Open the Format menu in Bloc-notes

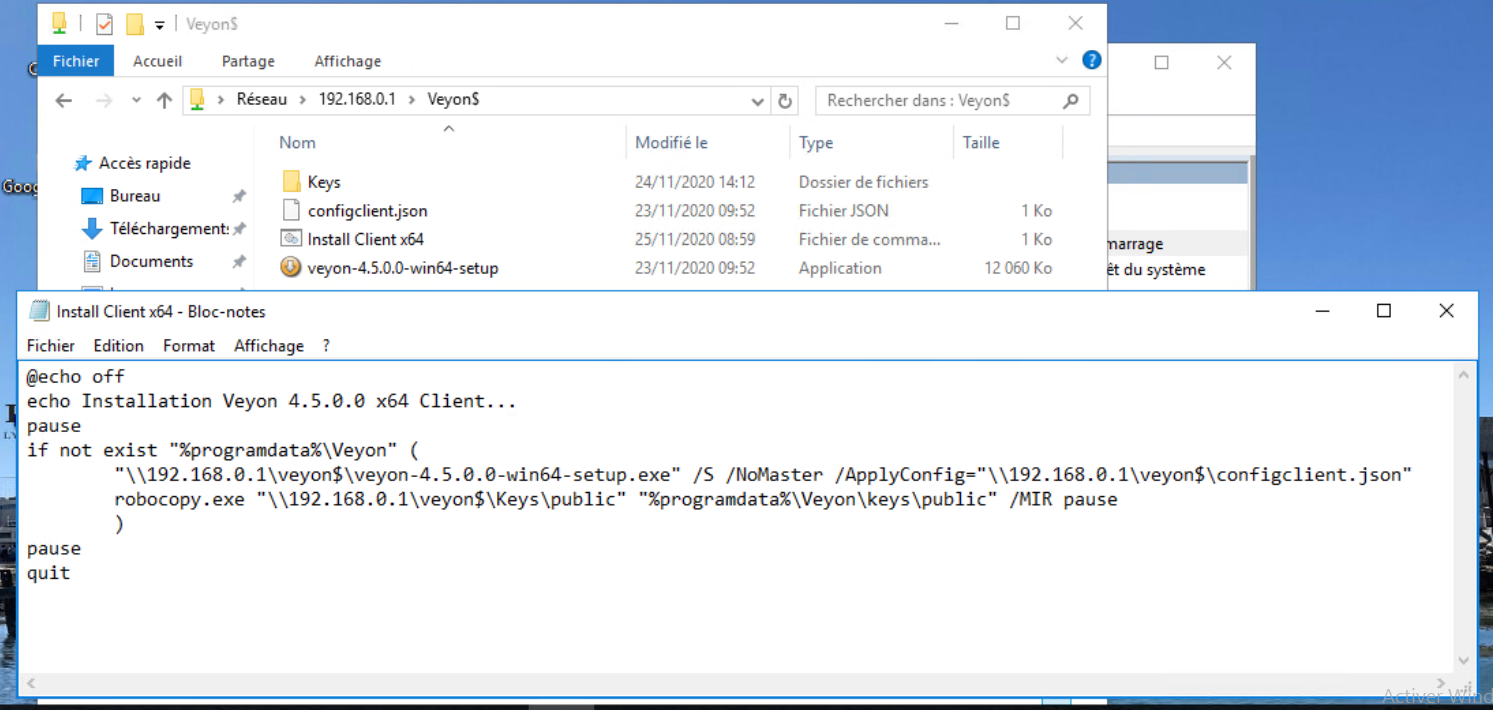[189, 346]
